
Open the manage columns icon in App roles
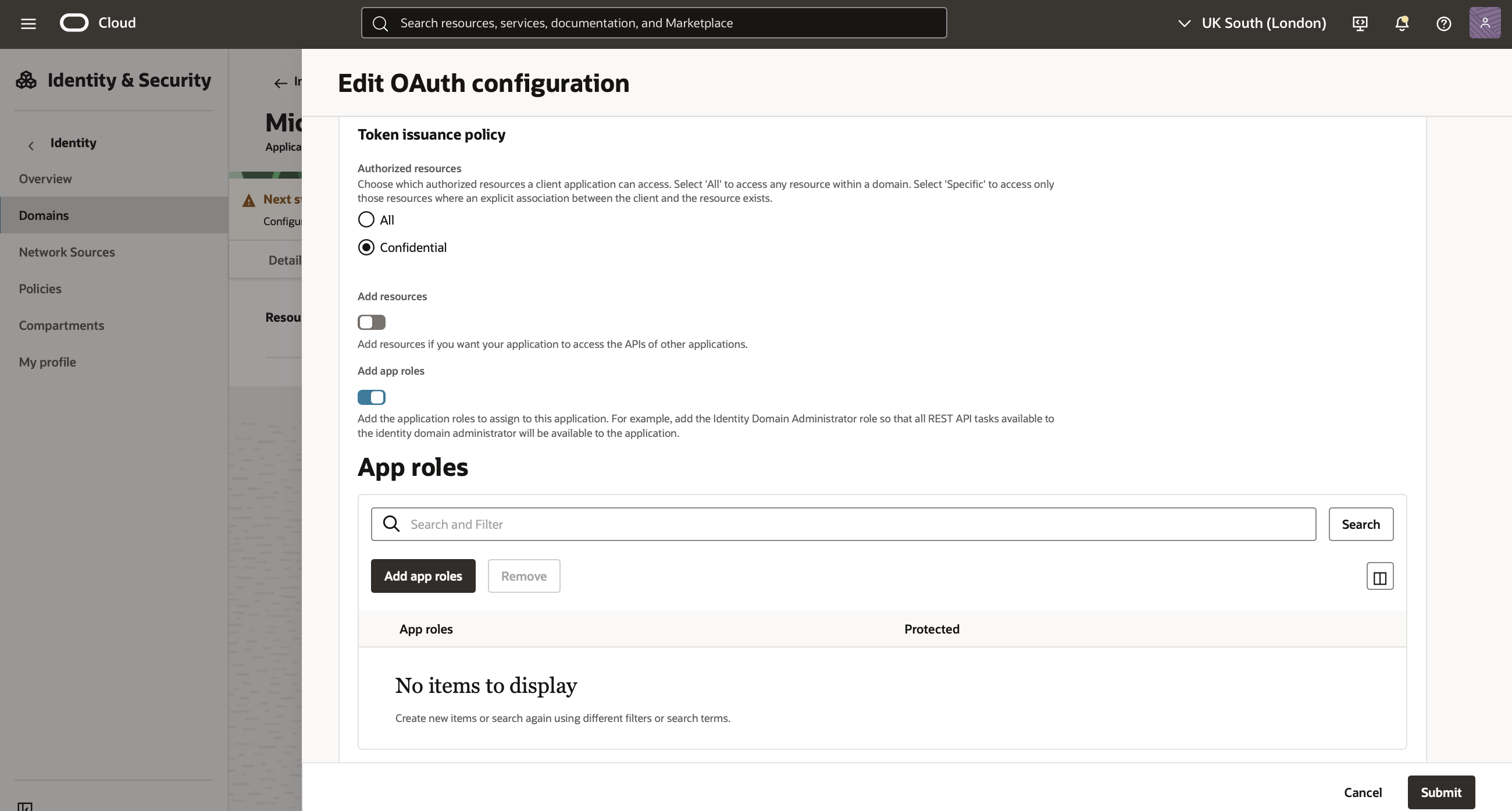click(x=1379, y=576)
